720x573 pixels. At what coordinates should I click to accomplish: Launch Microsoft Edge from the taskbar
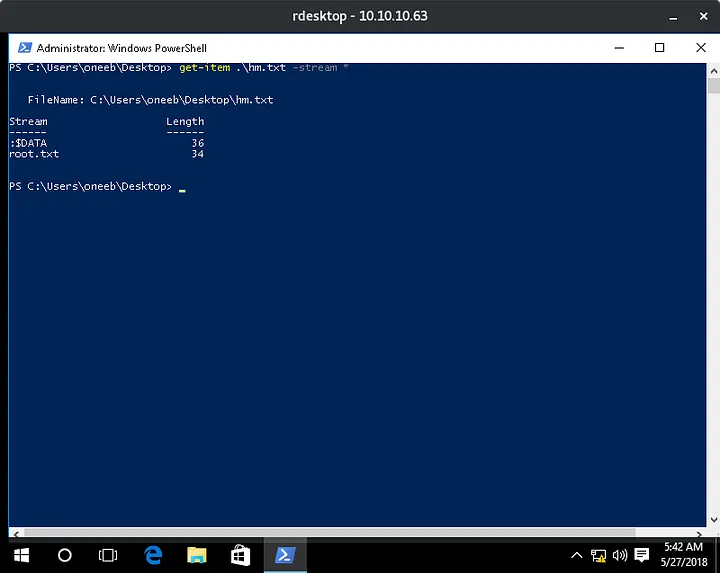point(153,555)
